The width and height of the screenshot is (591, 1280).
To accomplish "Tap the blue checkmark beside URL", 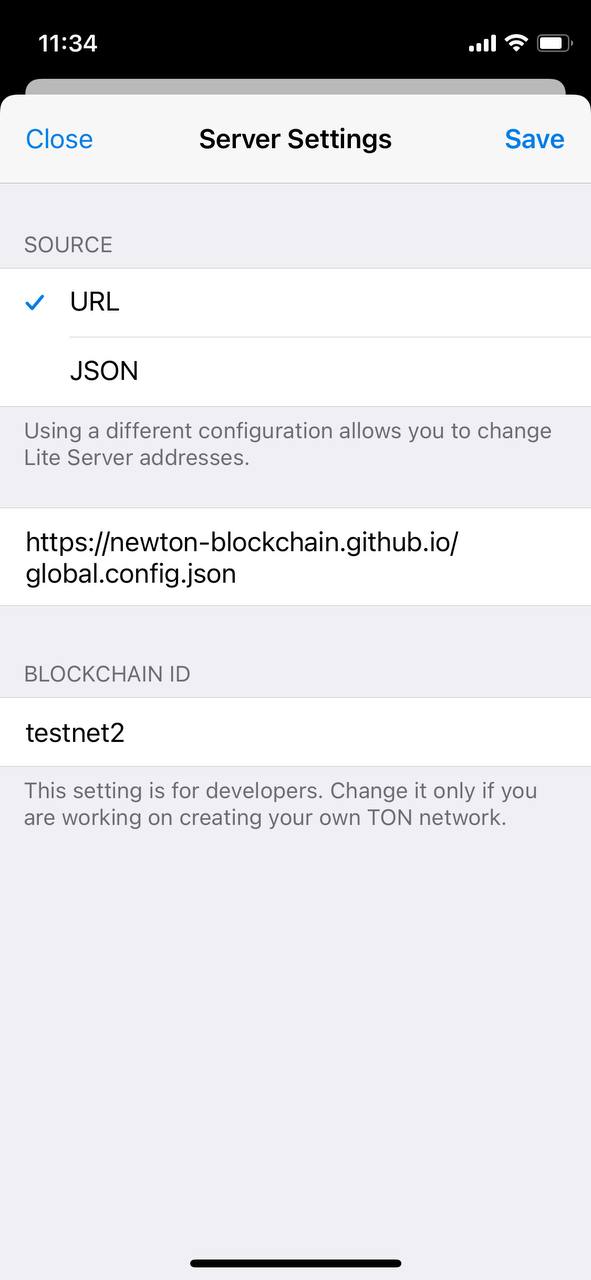I will [35, 302].
